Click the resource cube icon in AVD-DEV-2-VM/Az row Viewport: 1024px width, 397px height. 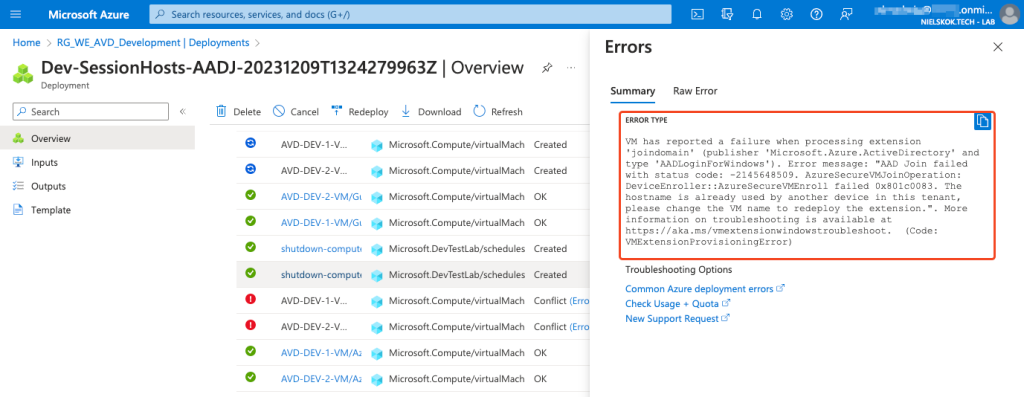[376, 379]
